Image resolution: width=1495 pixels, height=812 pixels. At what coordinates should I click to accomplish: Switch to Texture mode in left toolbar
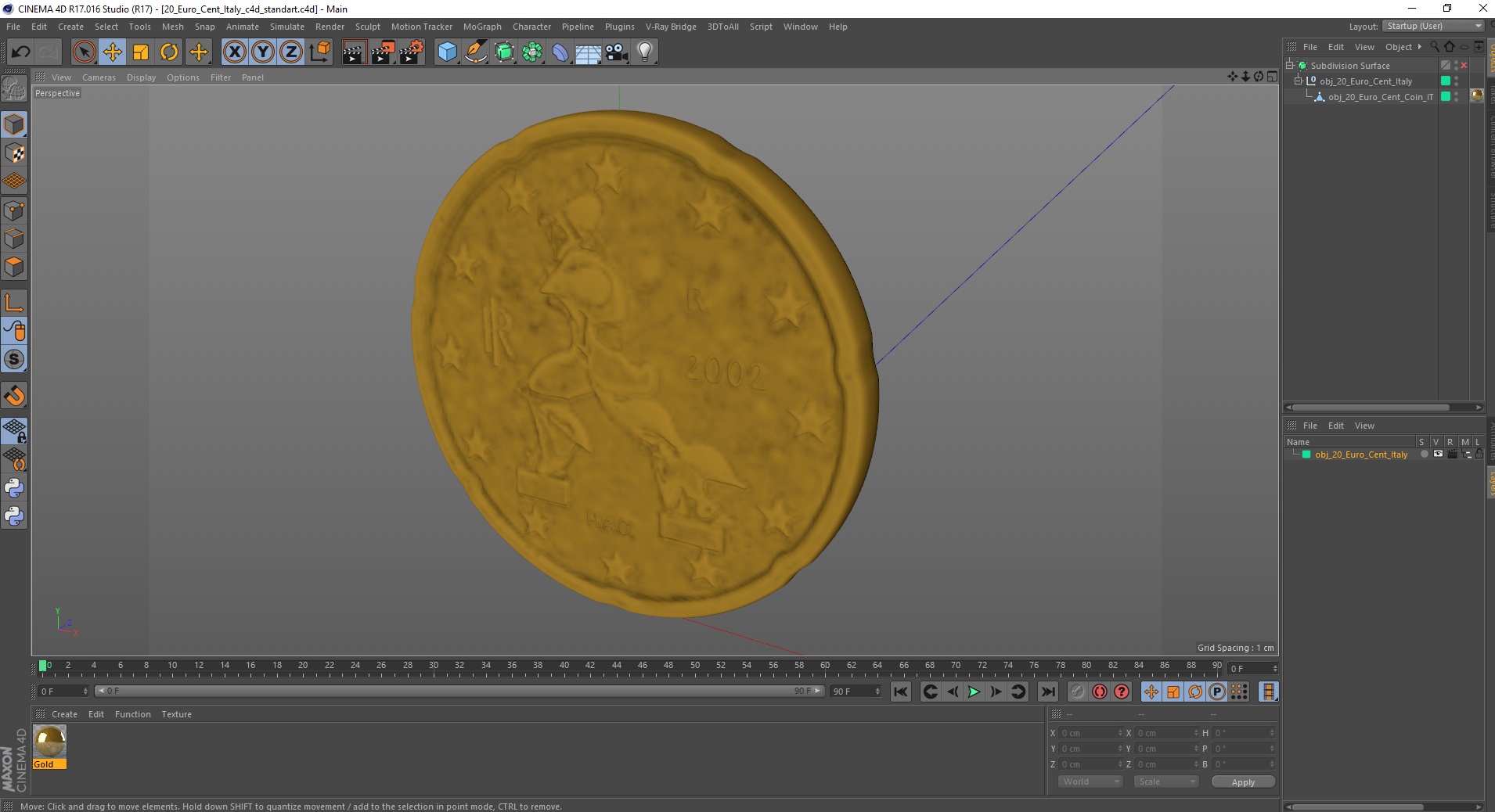[x=14, y=153]
